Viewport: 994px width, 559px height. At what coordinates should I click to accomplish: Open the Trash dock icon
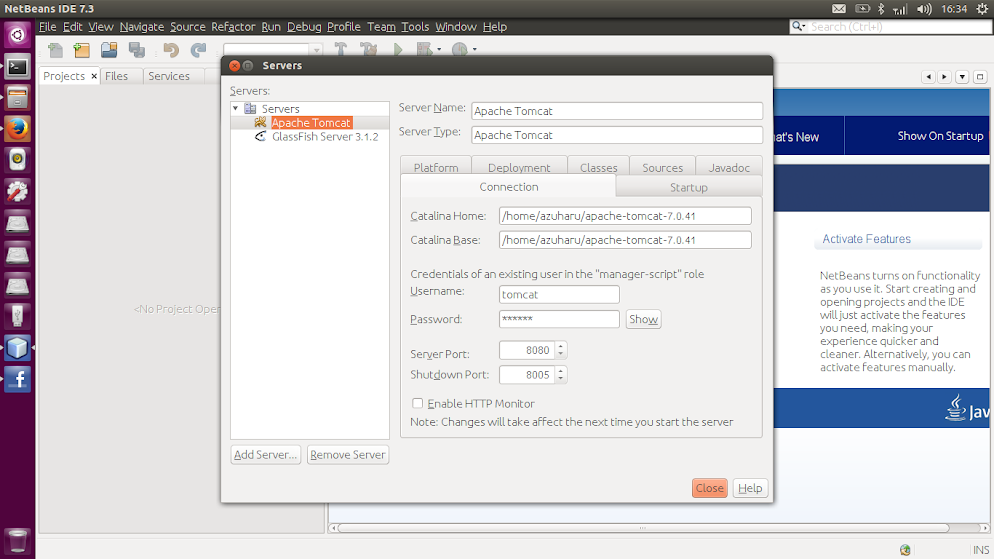pos(17,541)
